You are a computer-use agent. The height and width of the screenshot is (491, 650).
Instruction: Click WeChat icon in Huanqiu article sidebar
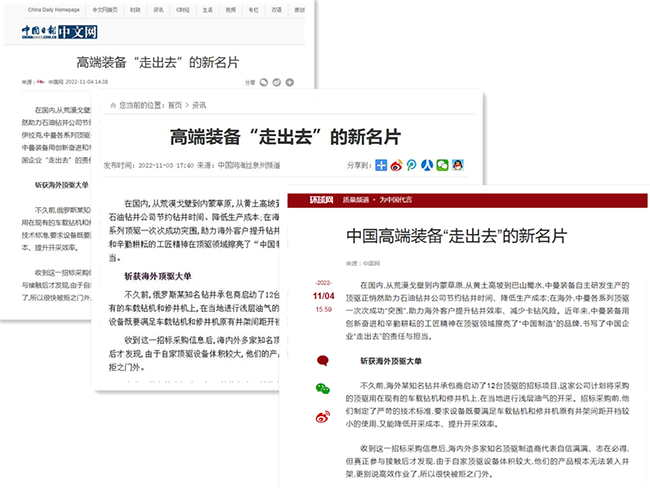(322, 388)
